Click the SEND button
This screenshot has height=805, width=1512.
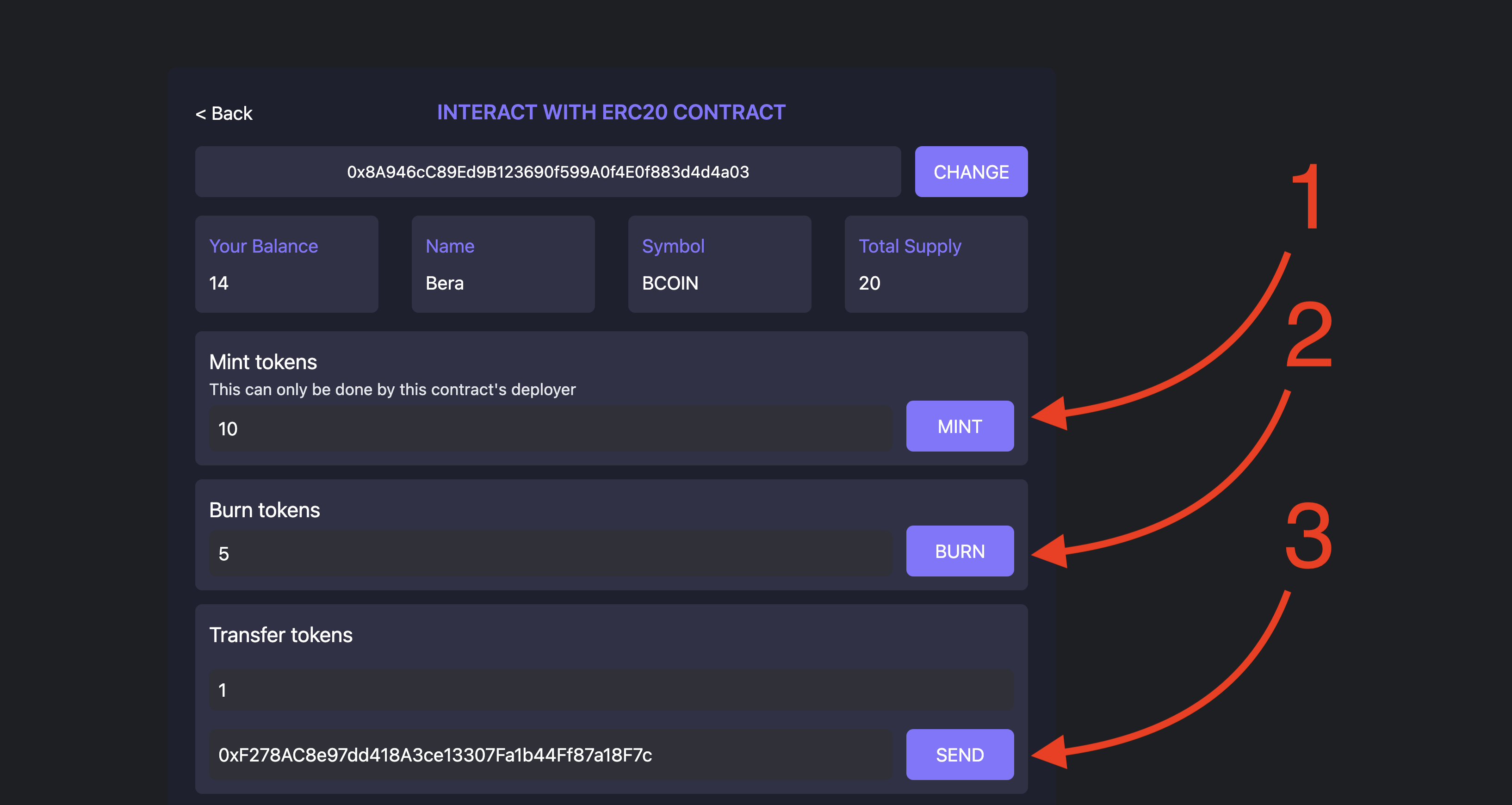[959, 755]
